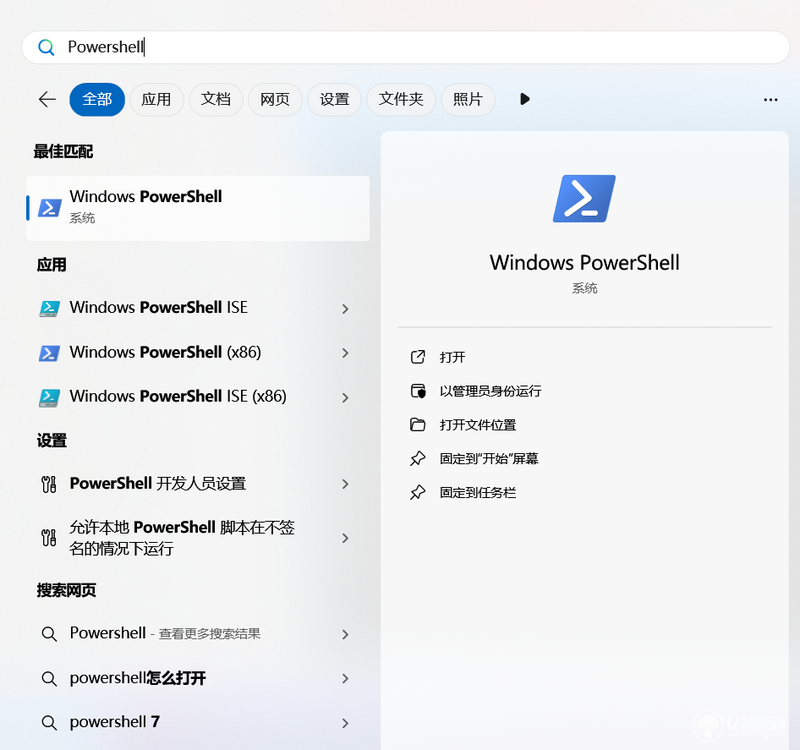
Task: Click search icon beside powershell怎么打开
Action: (x=49, y=679)
